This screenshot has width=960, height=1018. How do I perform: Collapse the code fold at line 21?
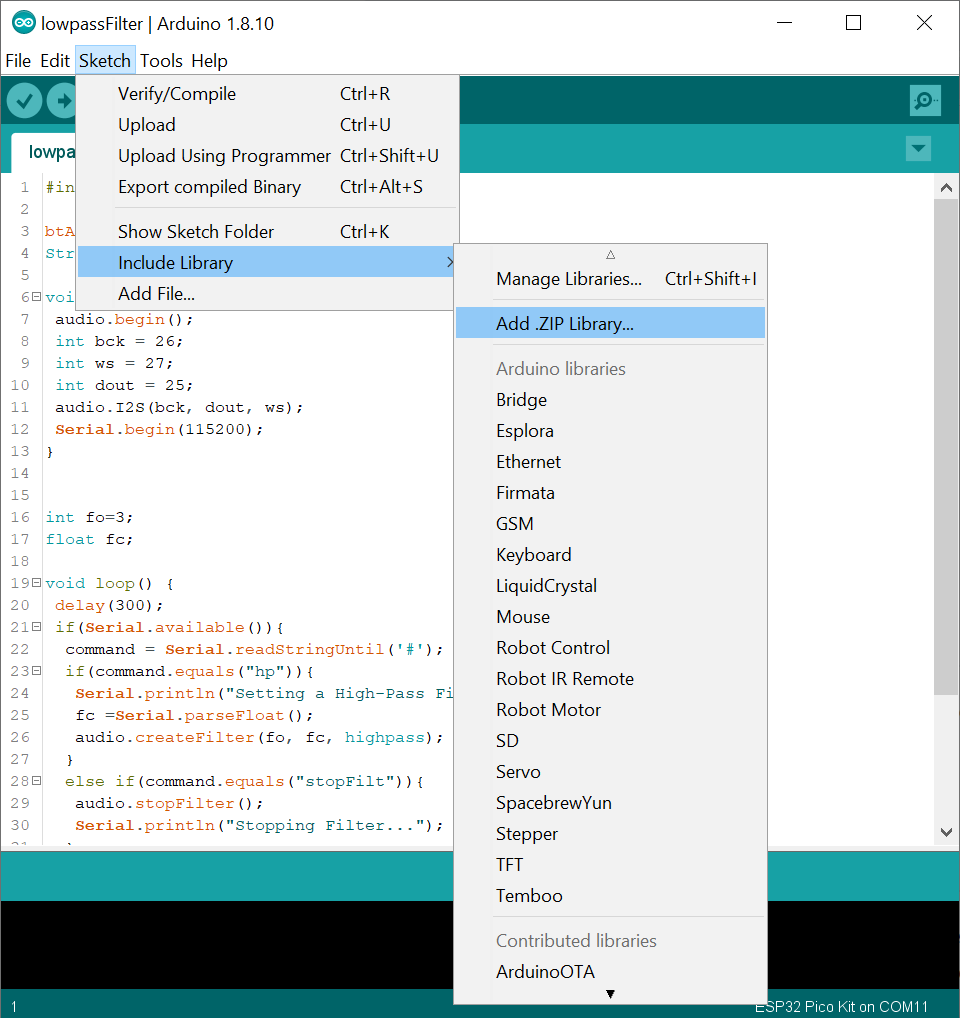click(36, 627)
